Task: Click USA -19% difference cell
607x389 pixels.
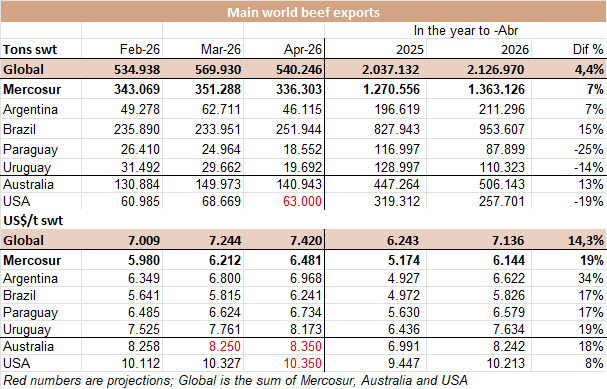Action: 588,201
